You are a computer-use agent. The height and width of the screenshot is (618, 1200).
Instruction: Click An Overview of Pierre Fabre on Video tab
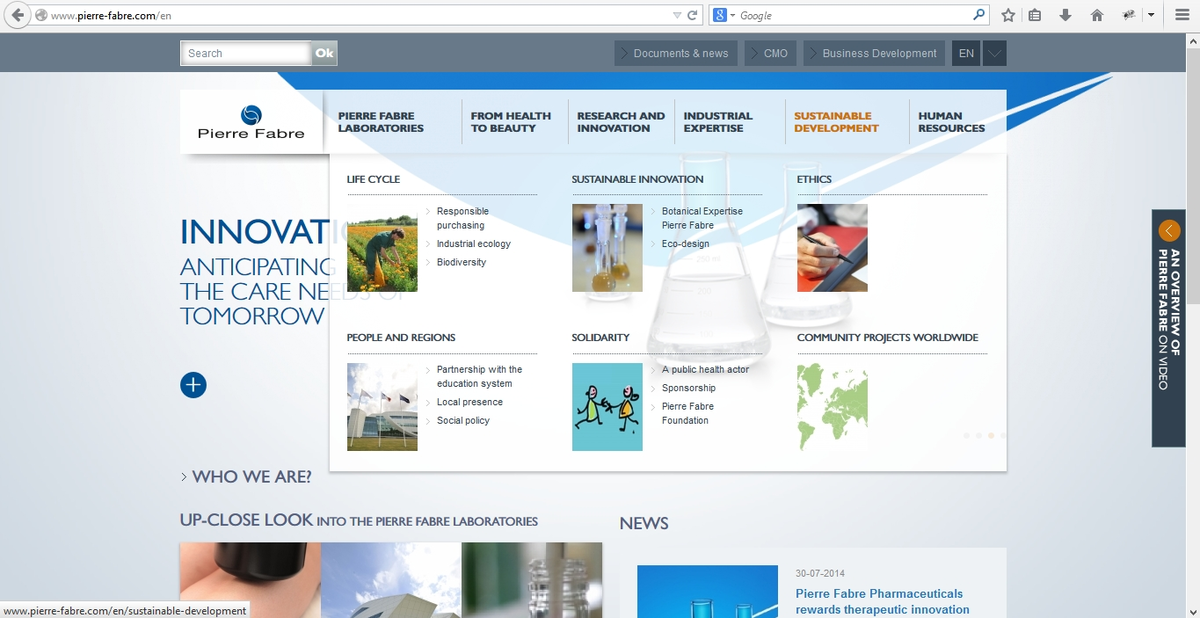1169,327
